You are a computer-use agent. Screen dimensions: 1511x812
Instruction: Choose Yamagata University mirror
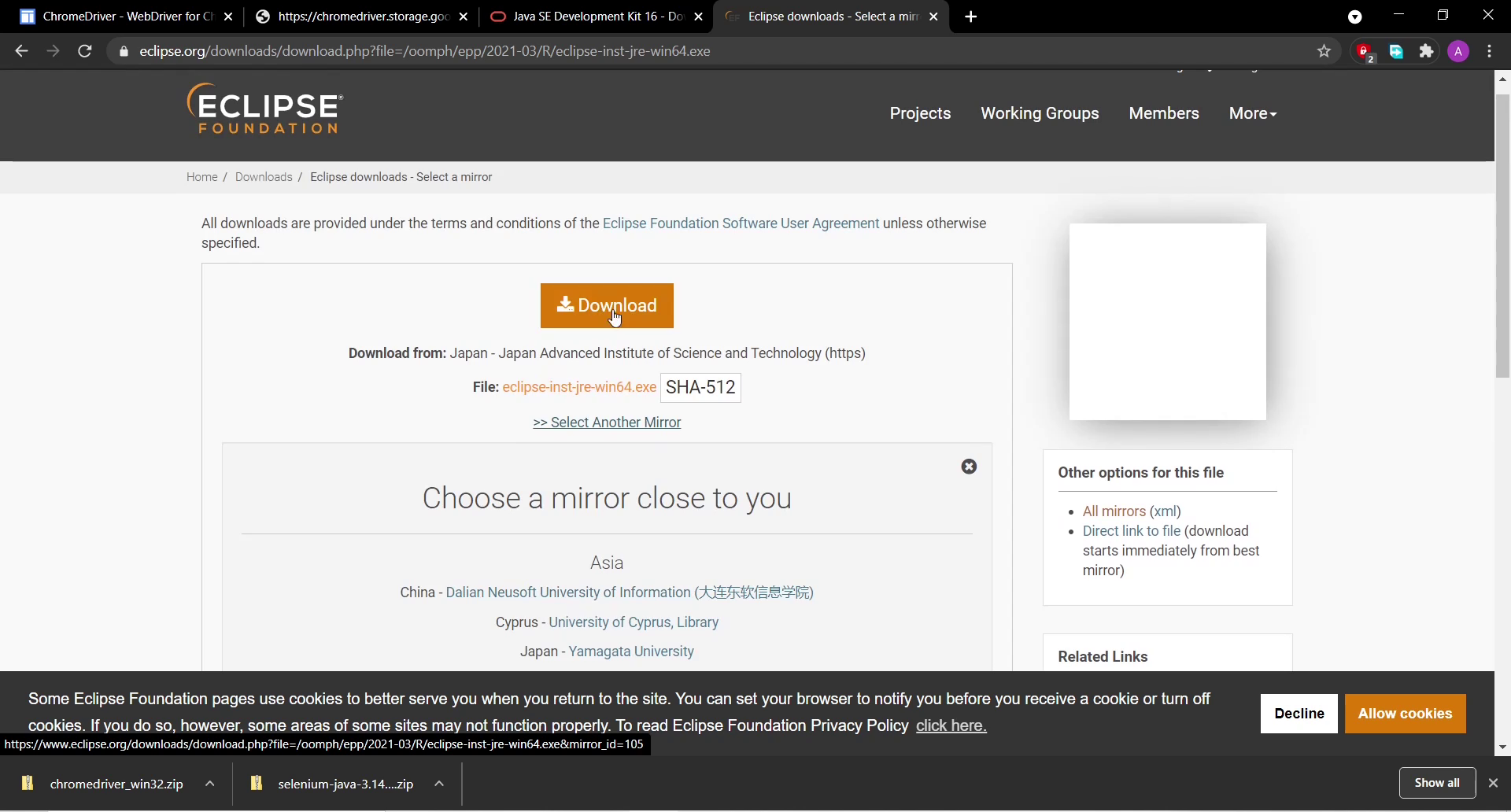(631, 651)
